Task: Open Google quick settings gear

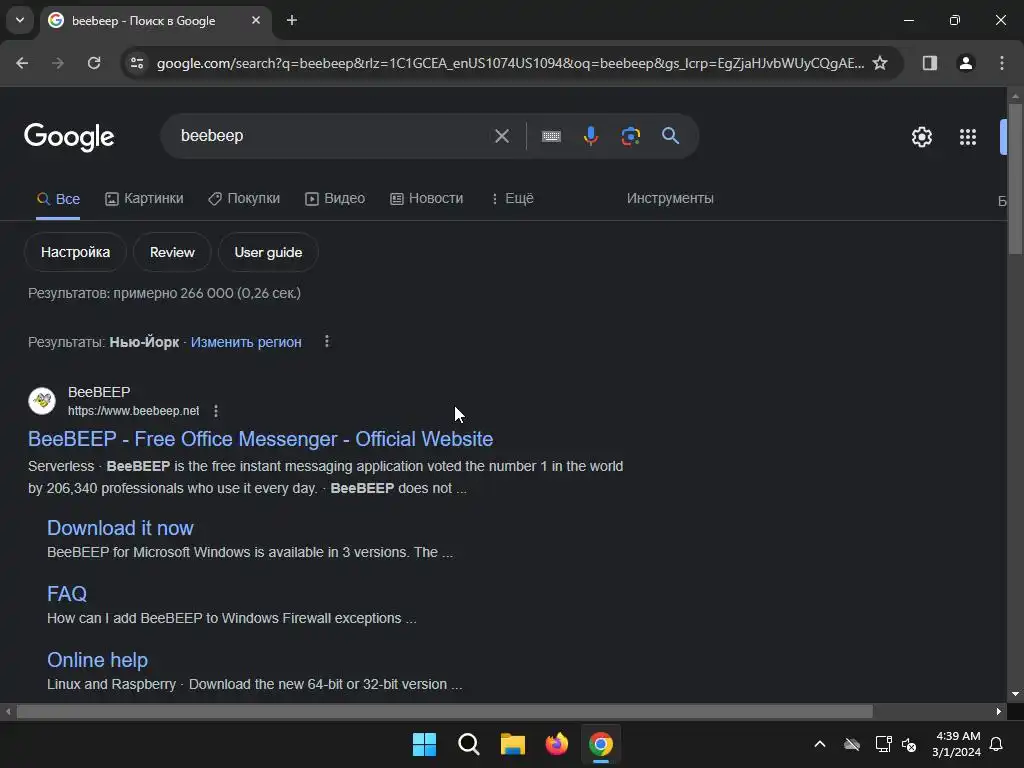Action: (x=921, y=136)
